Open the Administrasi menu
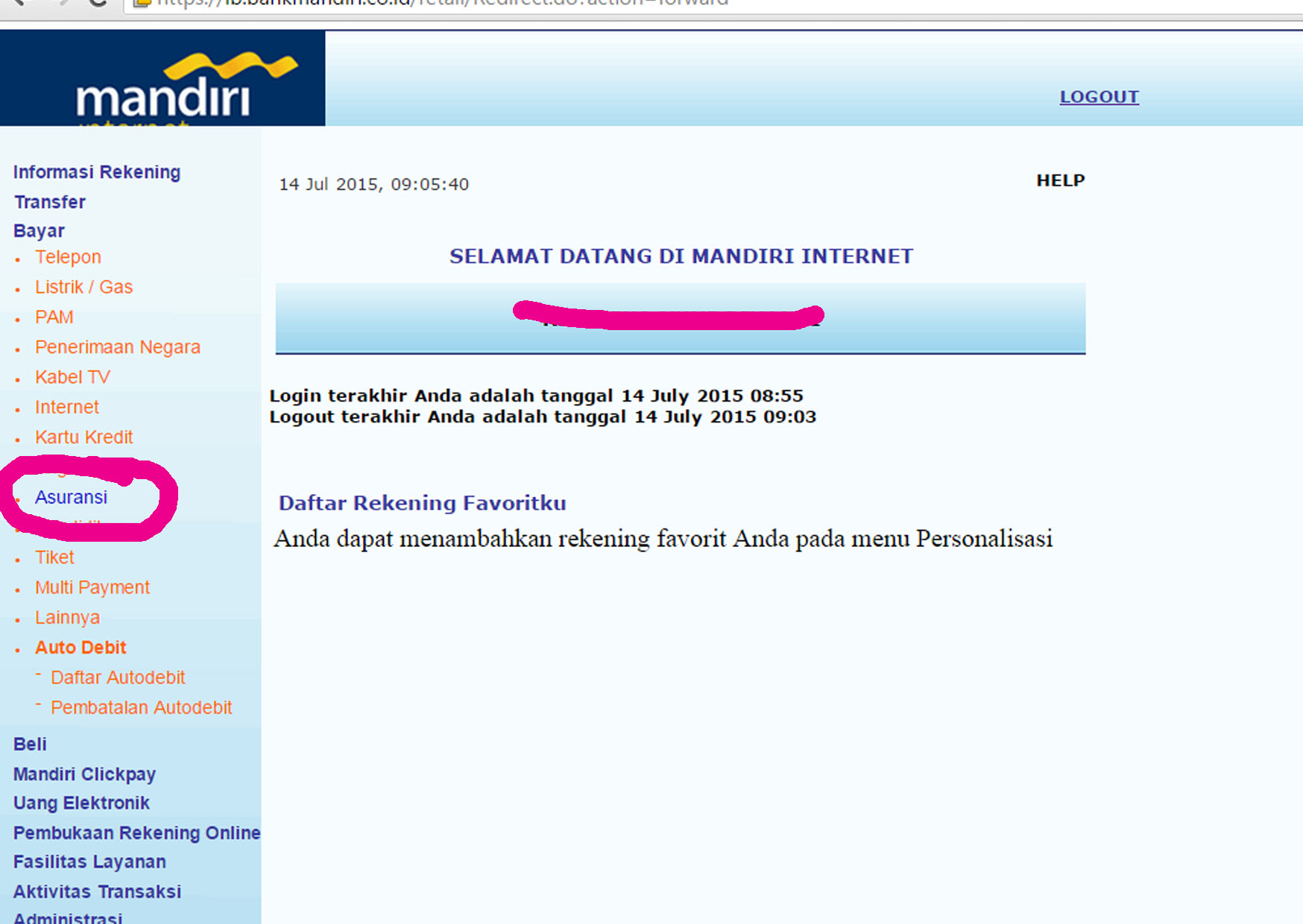This screenshot has height=924, width=1303. [x=68, y=917]
